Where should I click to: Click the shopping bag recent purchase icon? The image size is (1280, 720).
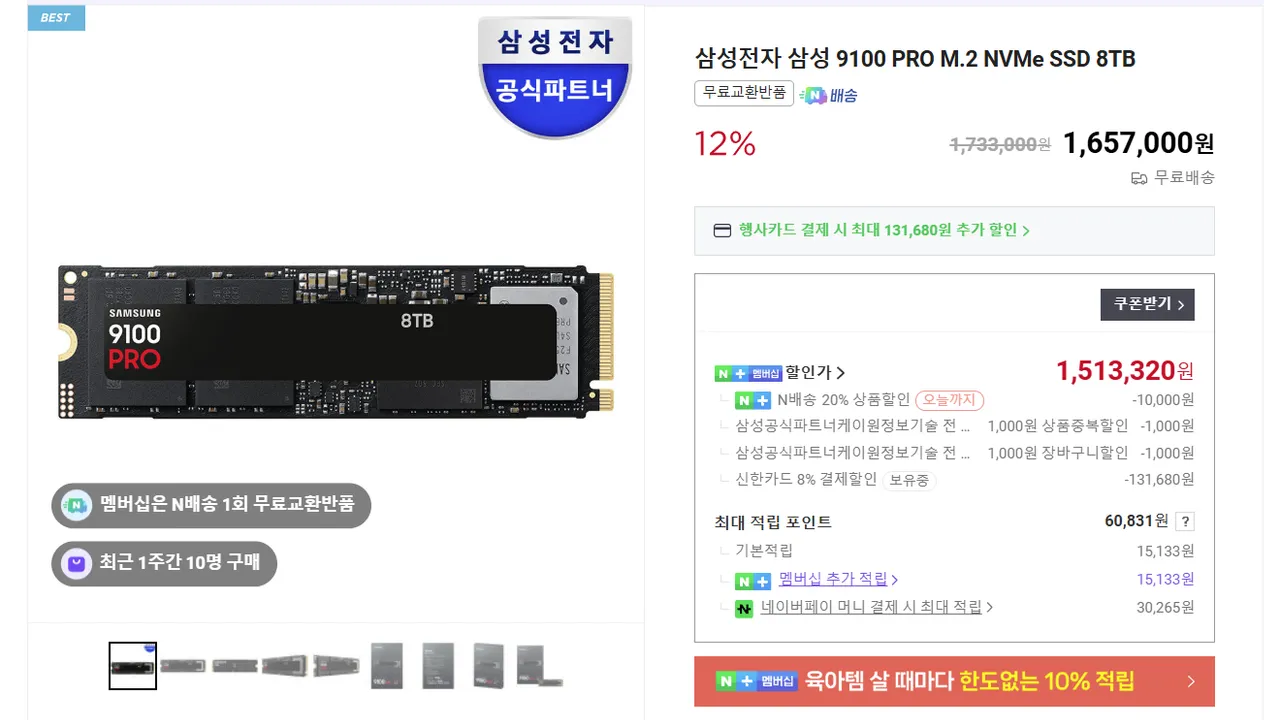[77, 564]
